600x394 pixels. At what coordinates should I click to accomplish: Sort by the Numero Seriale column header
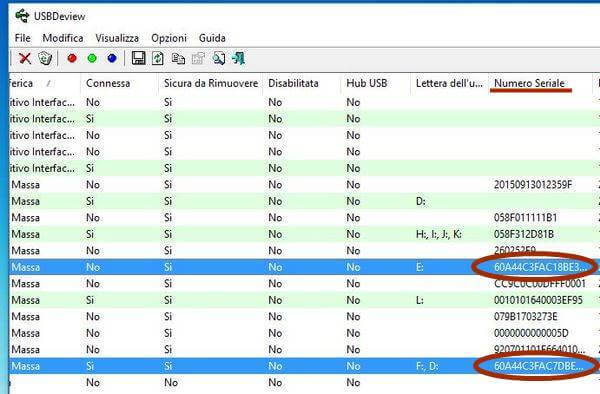coord(540,83)
